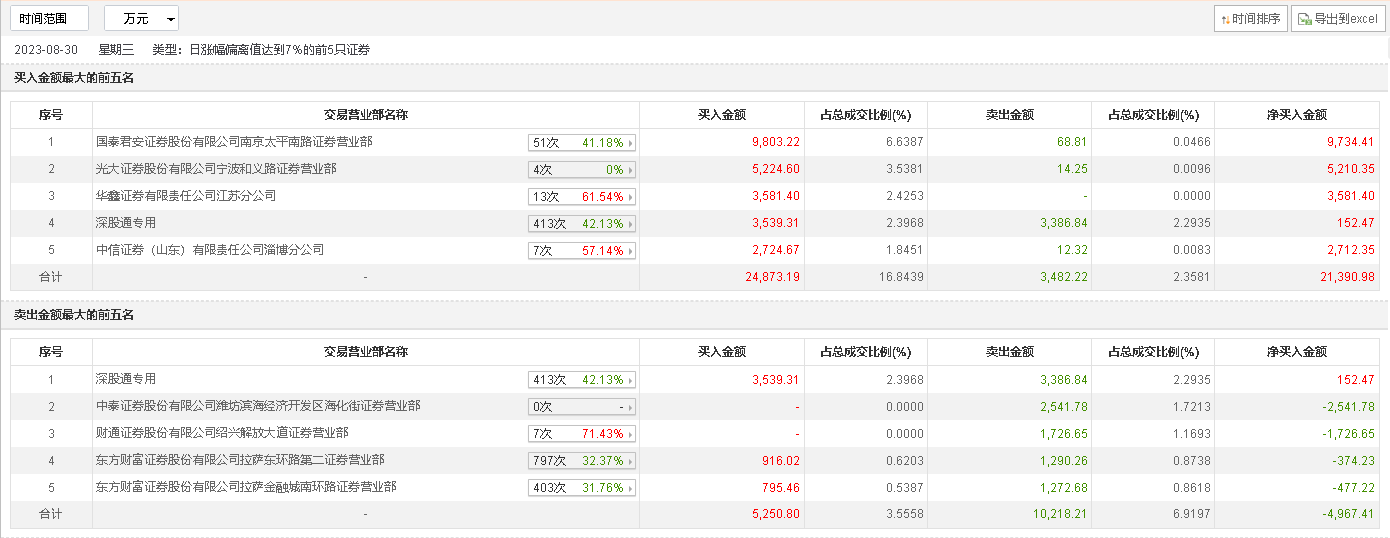Open 国泰君安证券南京太平南路营业部 link
1390x538 pixels.
click(x=234, y=142)
